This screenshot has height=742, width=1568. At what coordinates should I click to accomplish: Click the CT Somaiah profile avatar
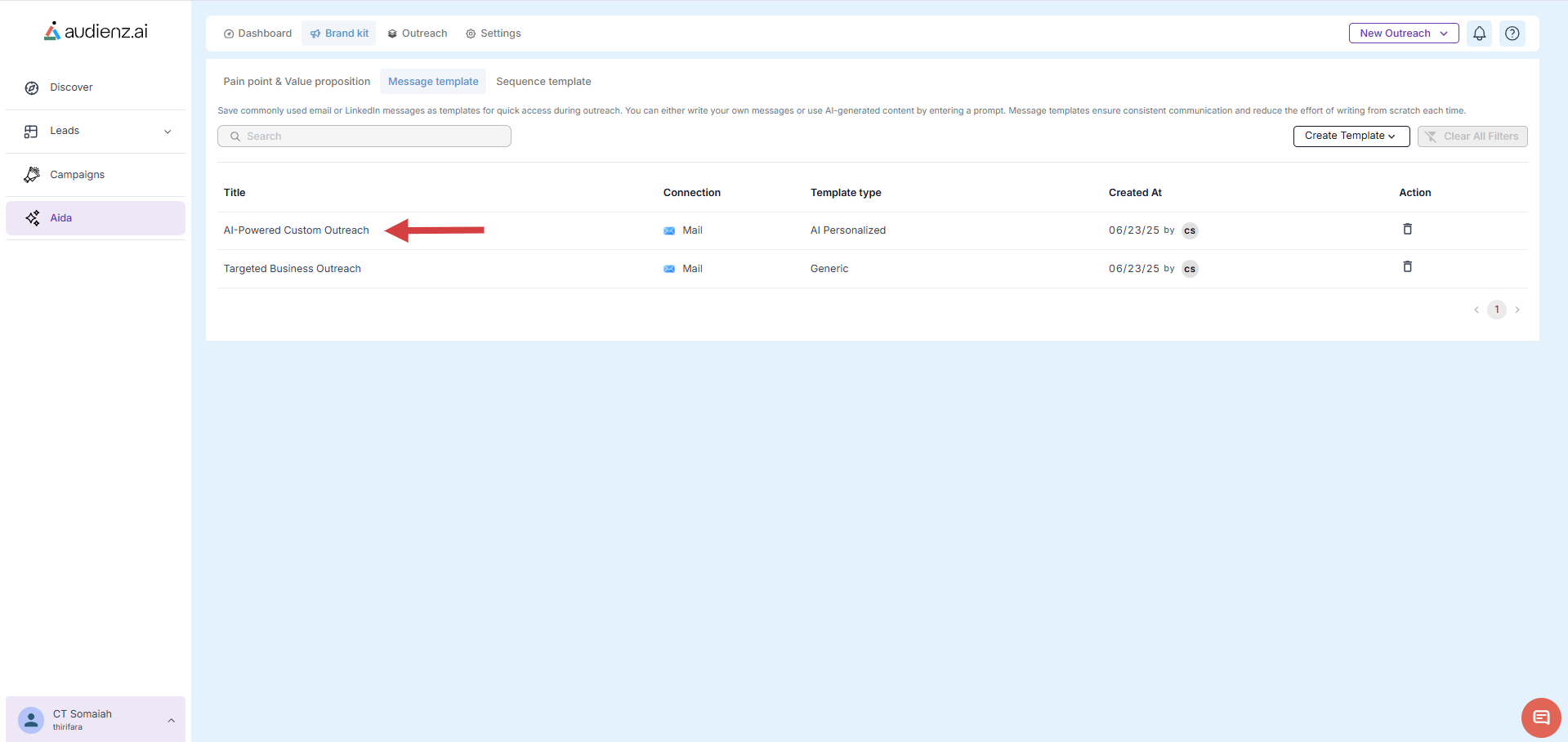[31, 720]
